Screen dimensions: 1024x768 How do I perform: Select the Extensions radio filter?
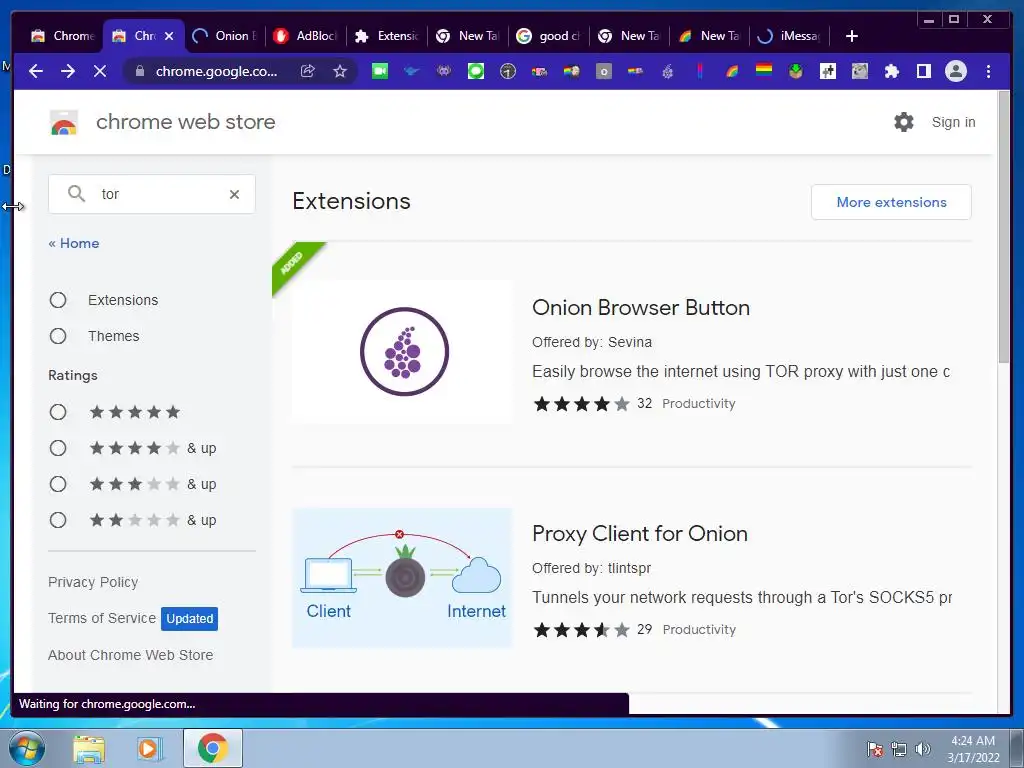(x=58, y=300)
